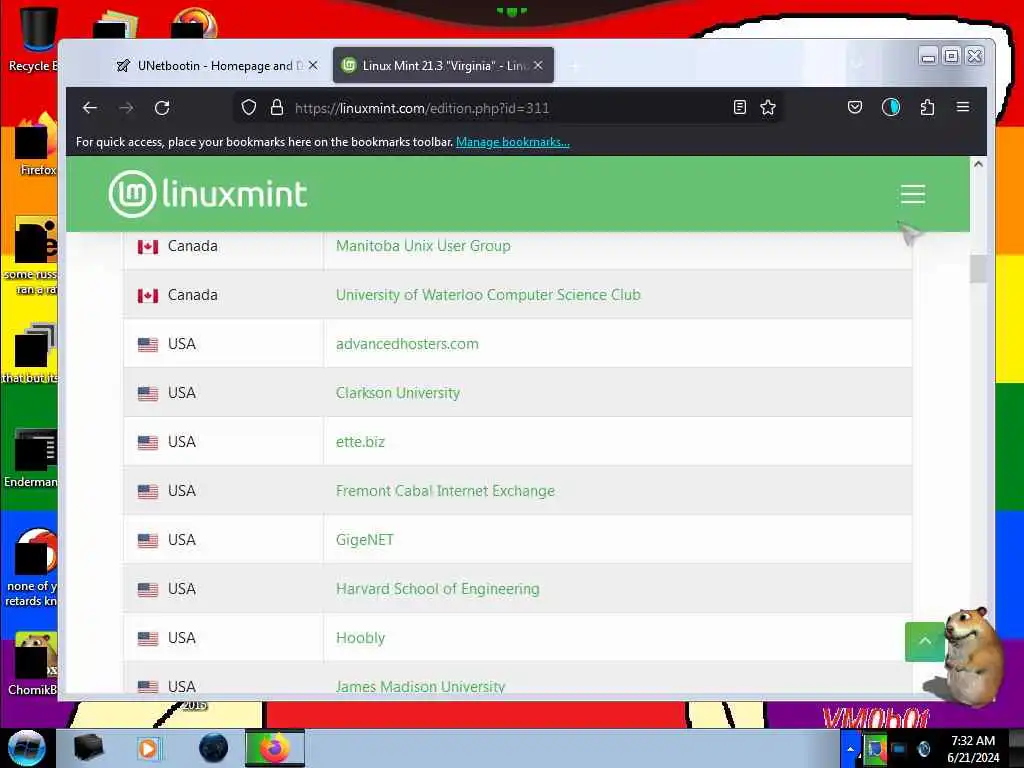Image resolution: width=1024 pixels, height=768 pixels.
Task: Open the dark globe taskbar icon
Action: 214,748
